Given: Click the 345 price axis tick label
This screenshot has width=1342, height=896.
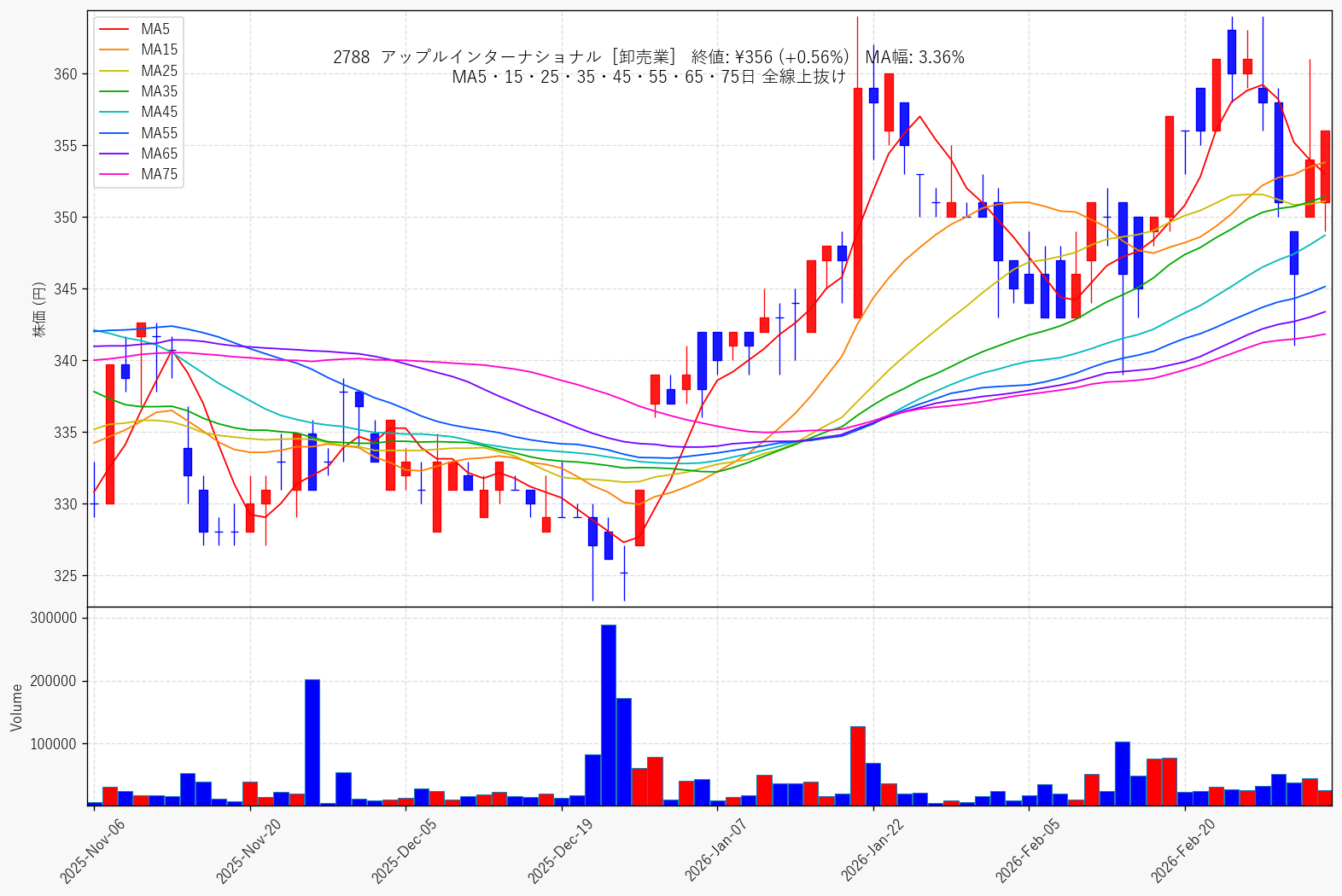Looking at the screenshot, I should click(66, 289).
